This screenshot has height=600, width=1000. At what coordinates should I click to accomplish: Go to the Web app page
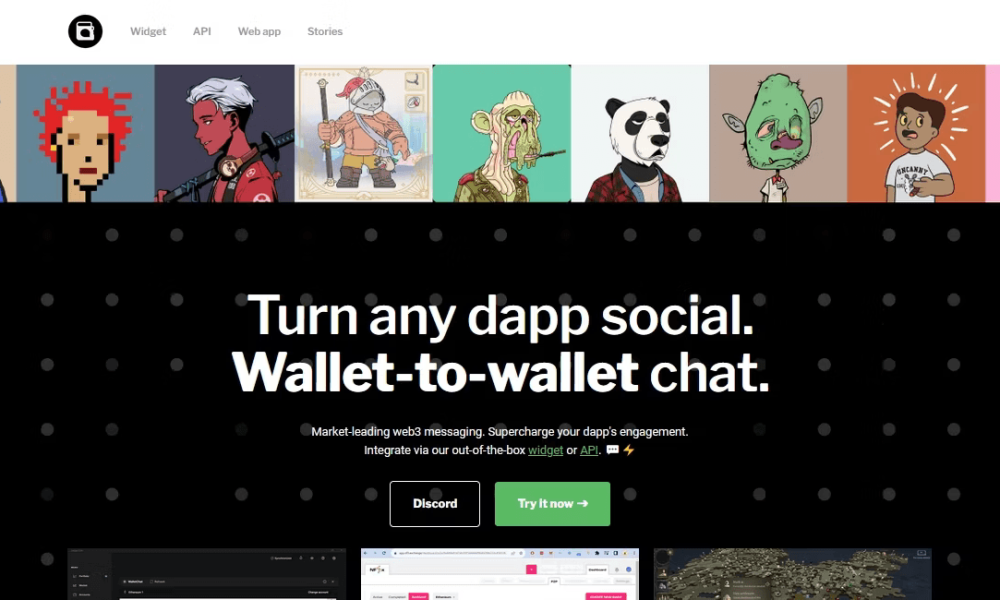point(259,31)
